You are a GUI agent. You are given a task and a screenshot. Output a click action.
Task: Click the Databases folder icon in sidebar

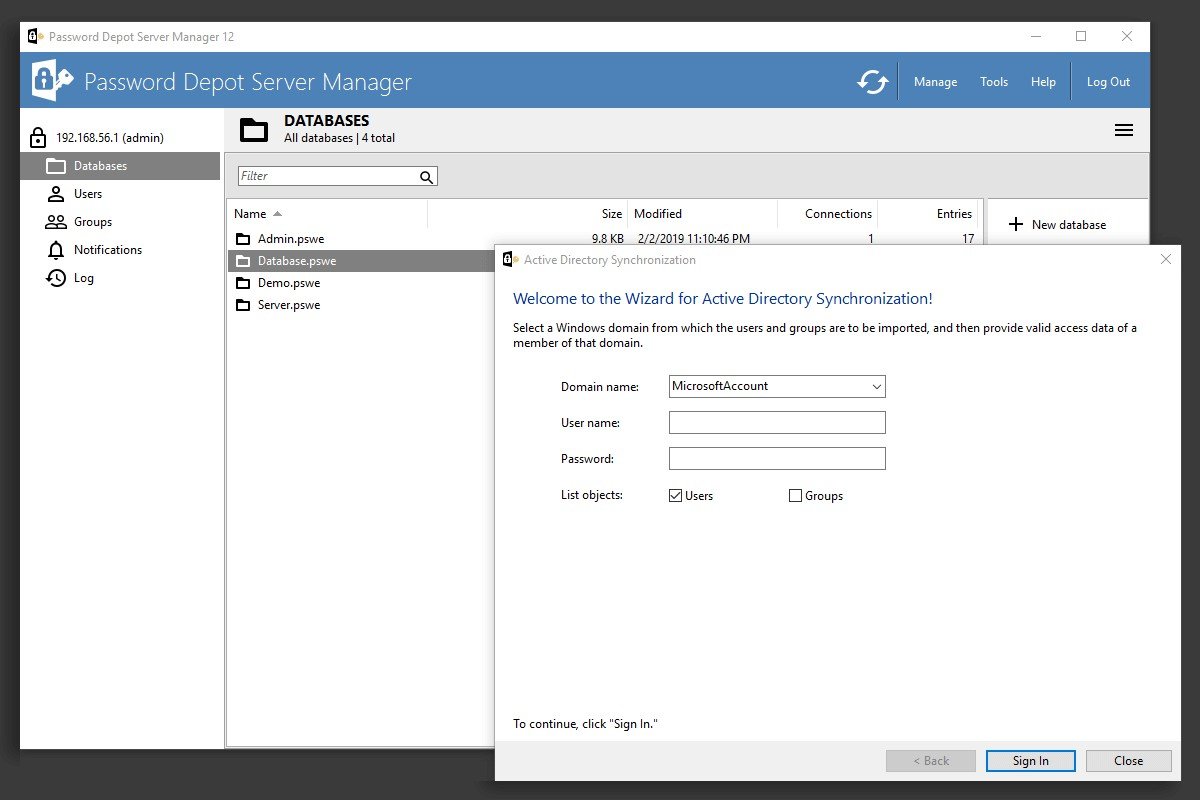click(x=56, y=166)
